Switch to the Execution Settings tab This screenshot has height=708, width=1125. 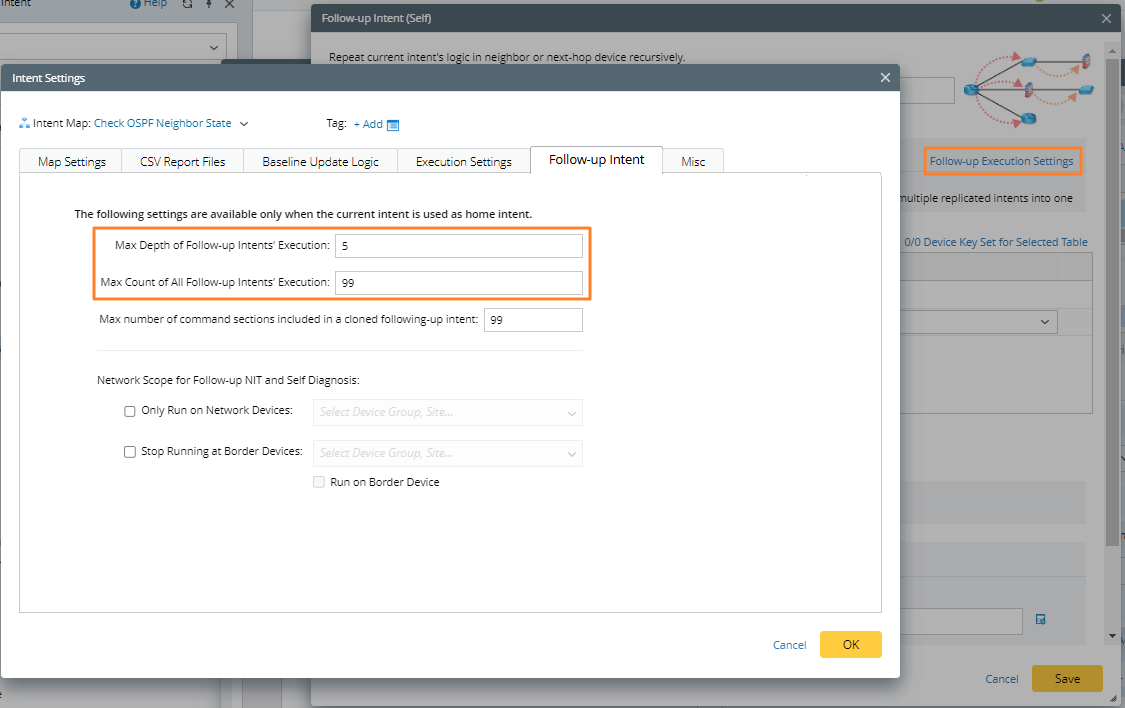[463, 162]
